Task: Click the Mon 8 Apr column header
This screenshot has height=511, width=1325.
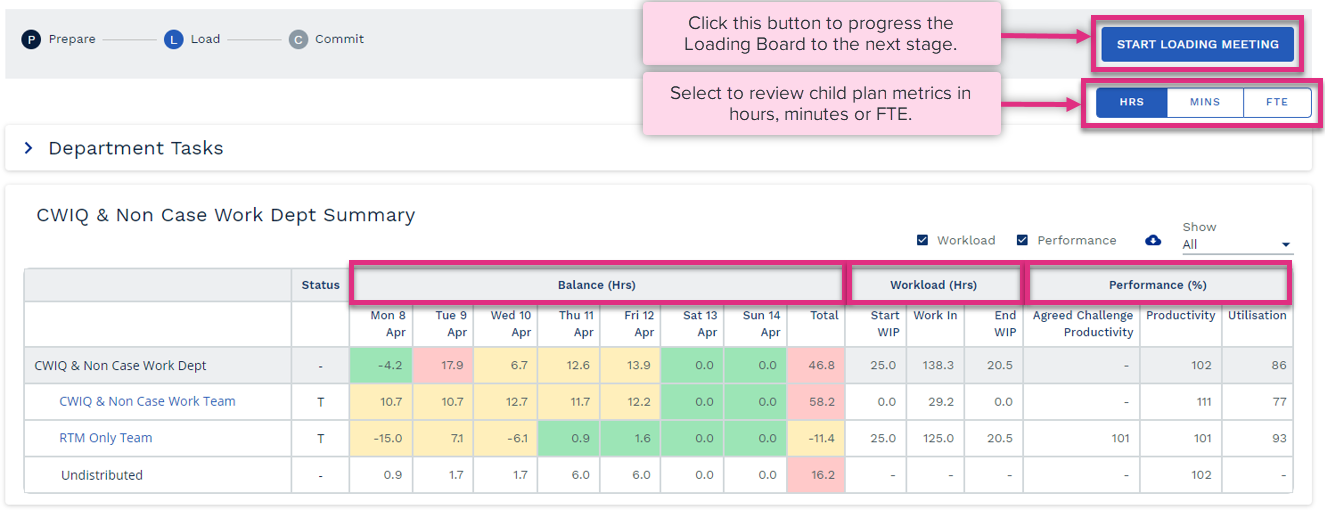Action: [x=381, y=324]
